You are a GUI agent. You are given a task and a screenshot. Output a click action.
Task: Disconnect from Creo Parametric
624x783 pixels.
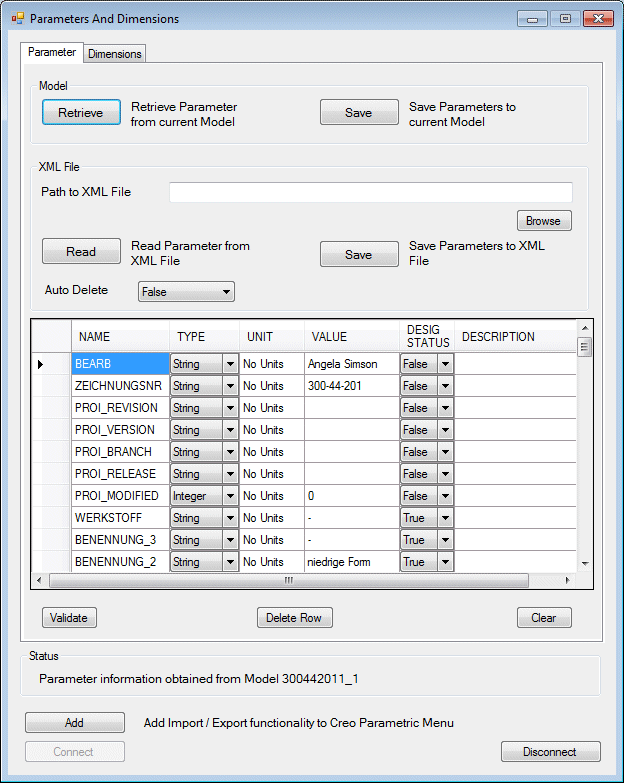click(x=550, y=752)
